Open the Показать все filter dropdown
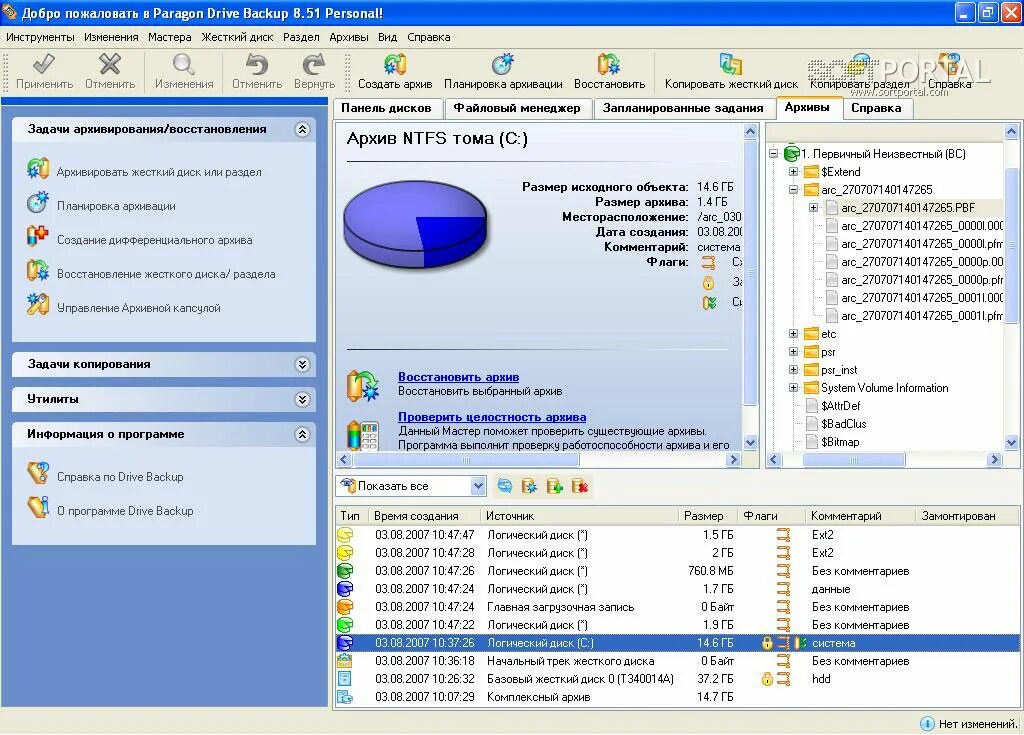Image resolution: width=1024 pixels, height=735 pixels. tap(478, 485)
